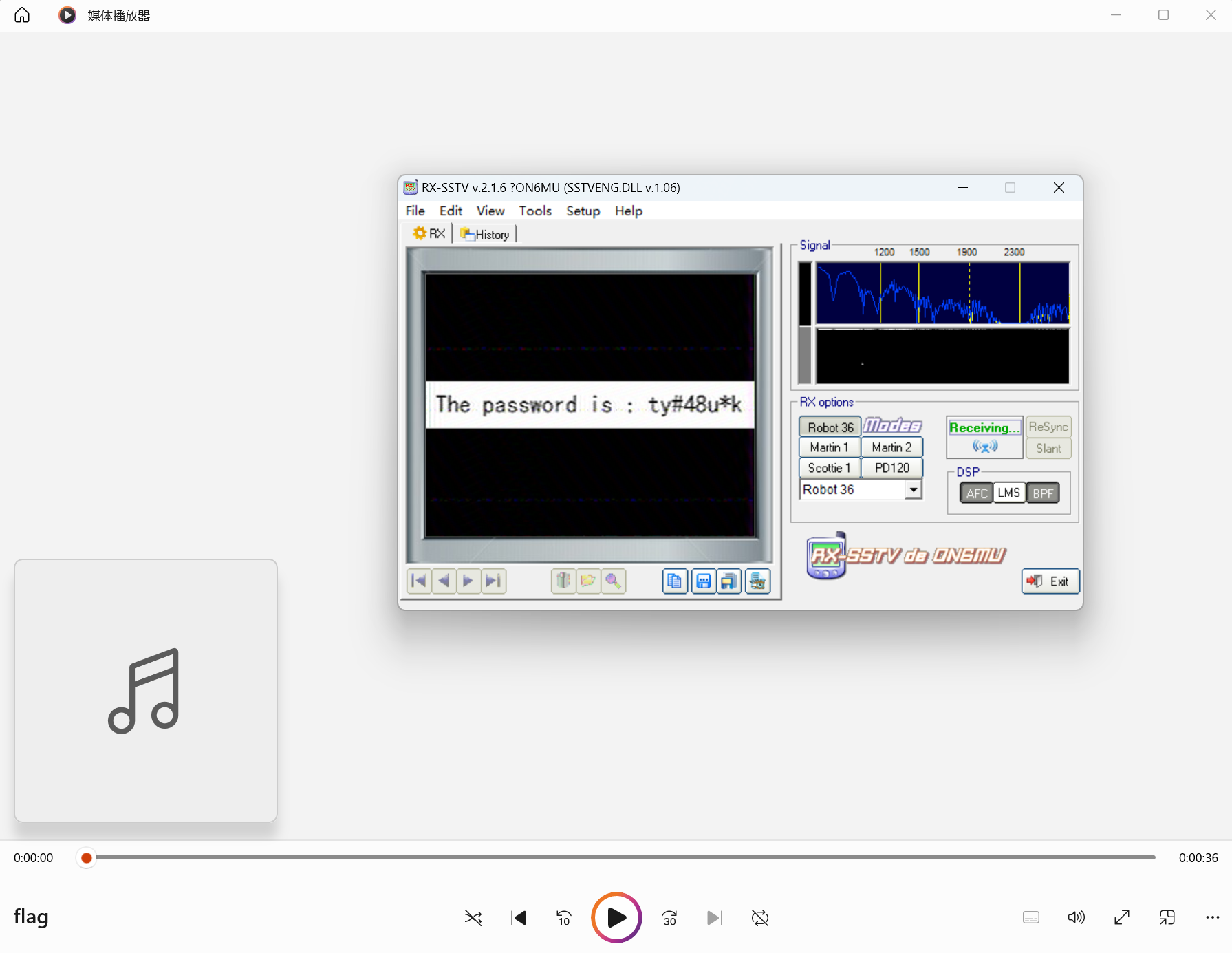Click the save image disk icon
This screenshot has height=953, width=1232.
[x=703, y=581]
